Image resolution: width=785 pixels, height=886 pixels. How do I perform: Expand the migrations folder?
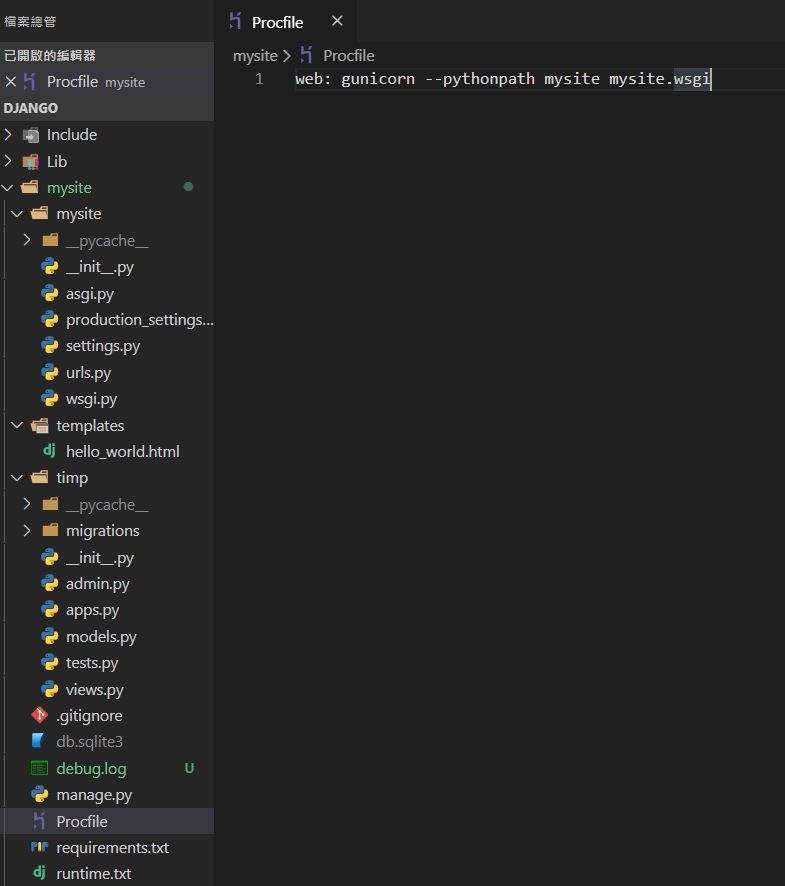27,531
